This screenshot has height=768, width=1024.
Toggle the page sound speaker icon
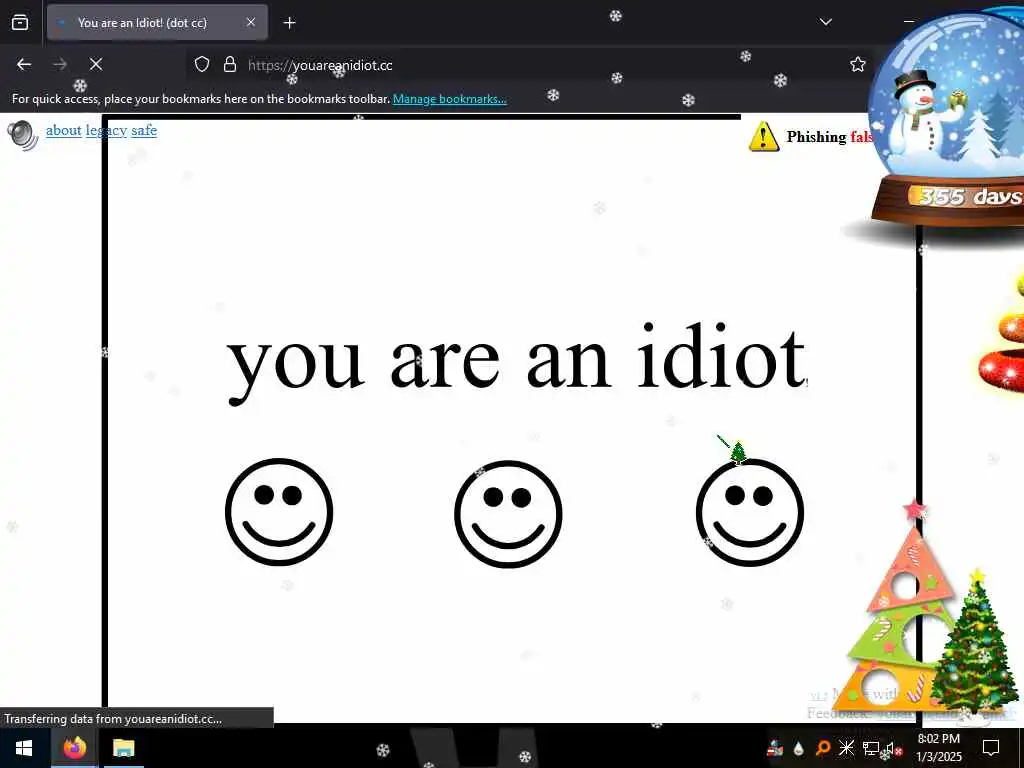[23, 135]
